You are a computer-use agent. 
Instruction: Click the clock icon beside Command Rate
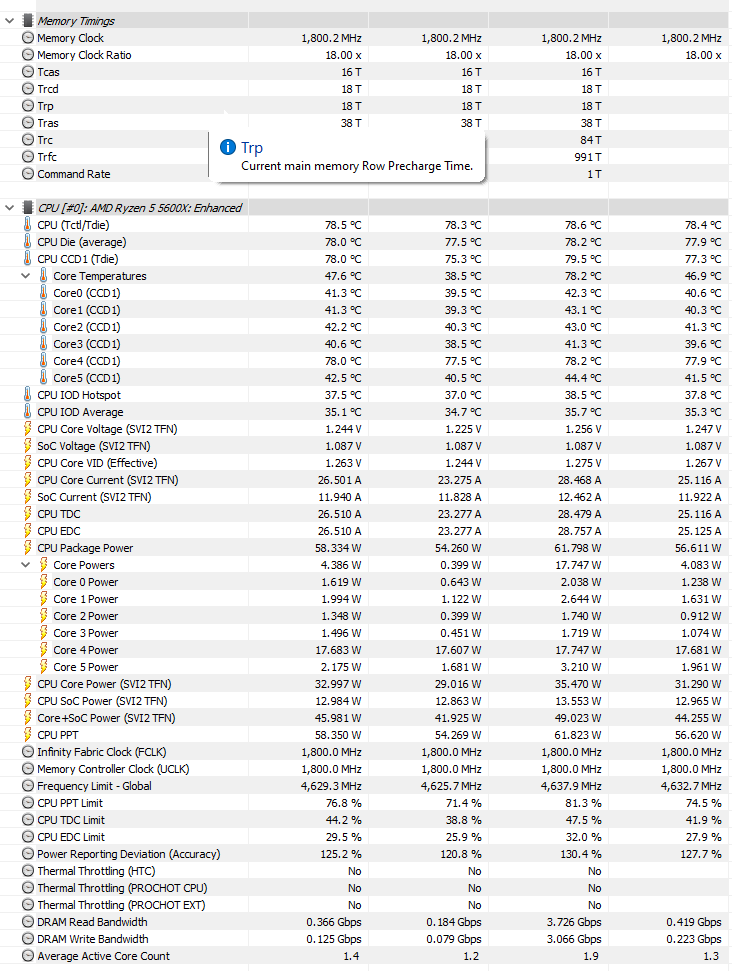(x=28, y=174)
